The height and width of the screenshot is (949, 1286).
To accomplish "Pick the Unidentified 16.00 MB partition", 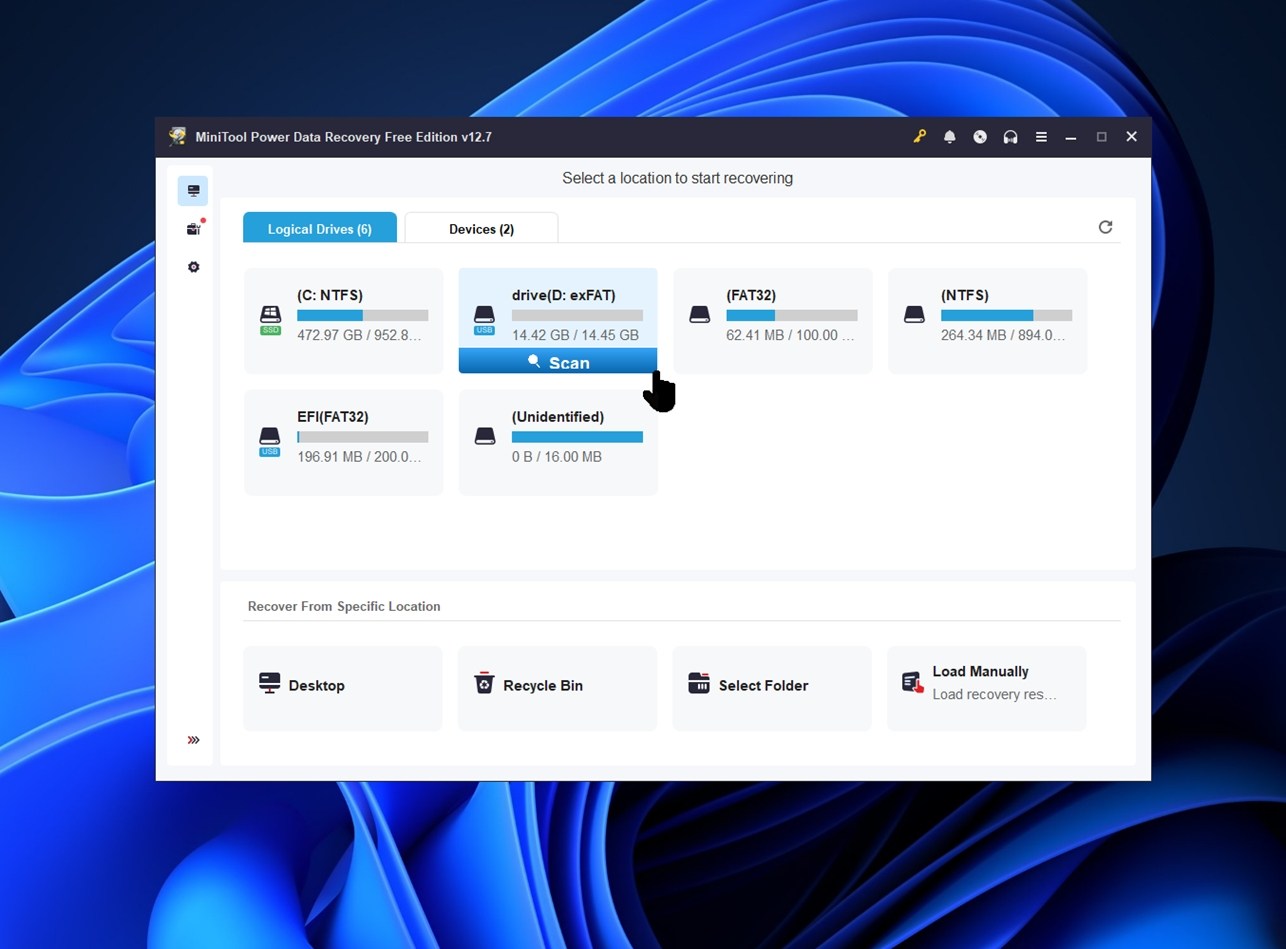I will [557, 442].
